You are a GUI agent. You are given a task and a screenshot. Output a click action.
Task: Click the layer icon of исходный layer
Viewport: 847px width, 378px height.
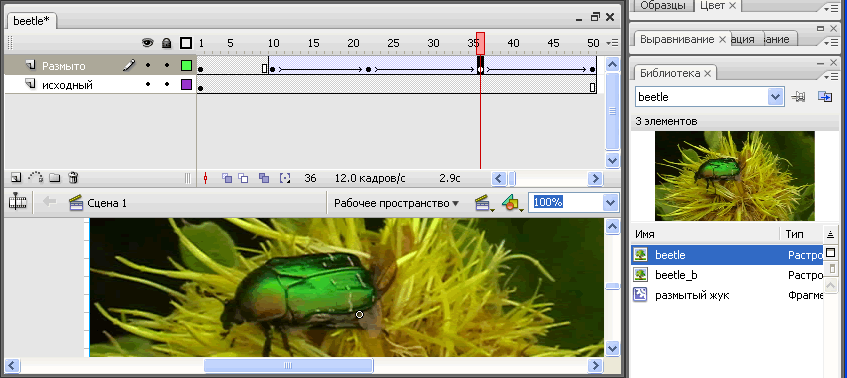tap(31, 84)
